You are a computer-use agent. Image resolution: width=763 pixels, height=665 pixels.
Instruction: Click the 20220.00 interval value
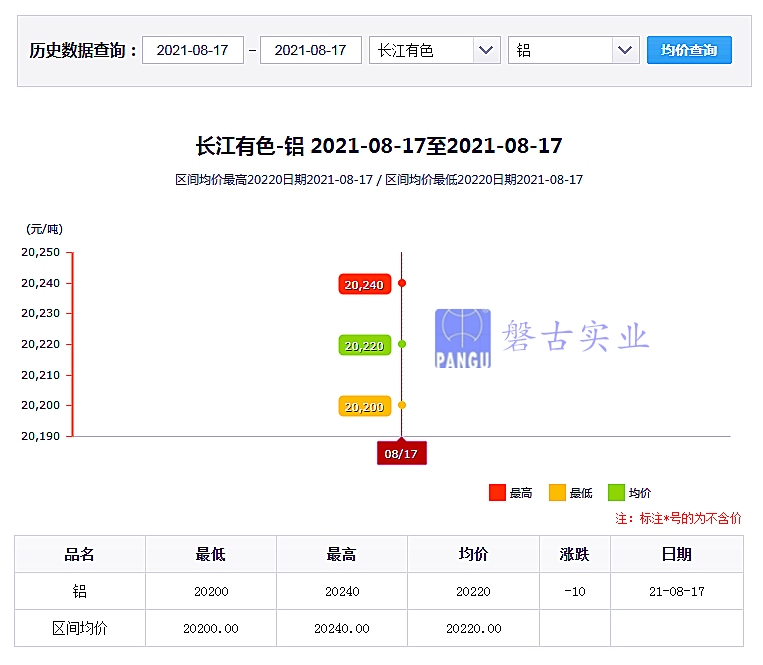[x=473, y=628]
